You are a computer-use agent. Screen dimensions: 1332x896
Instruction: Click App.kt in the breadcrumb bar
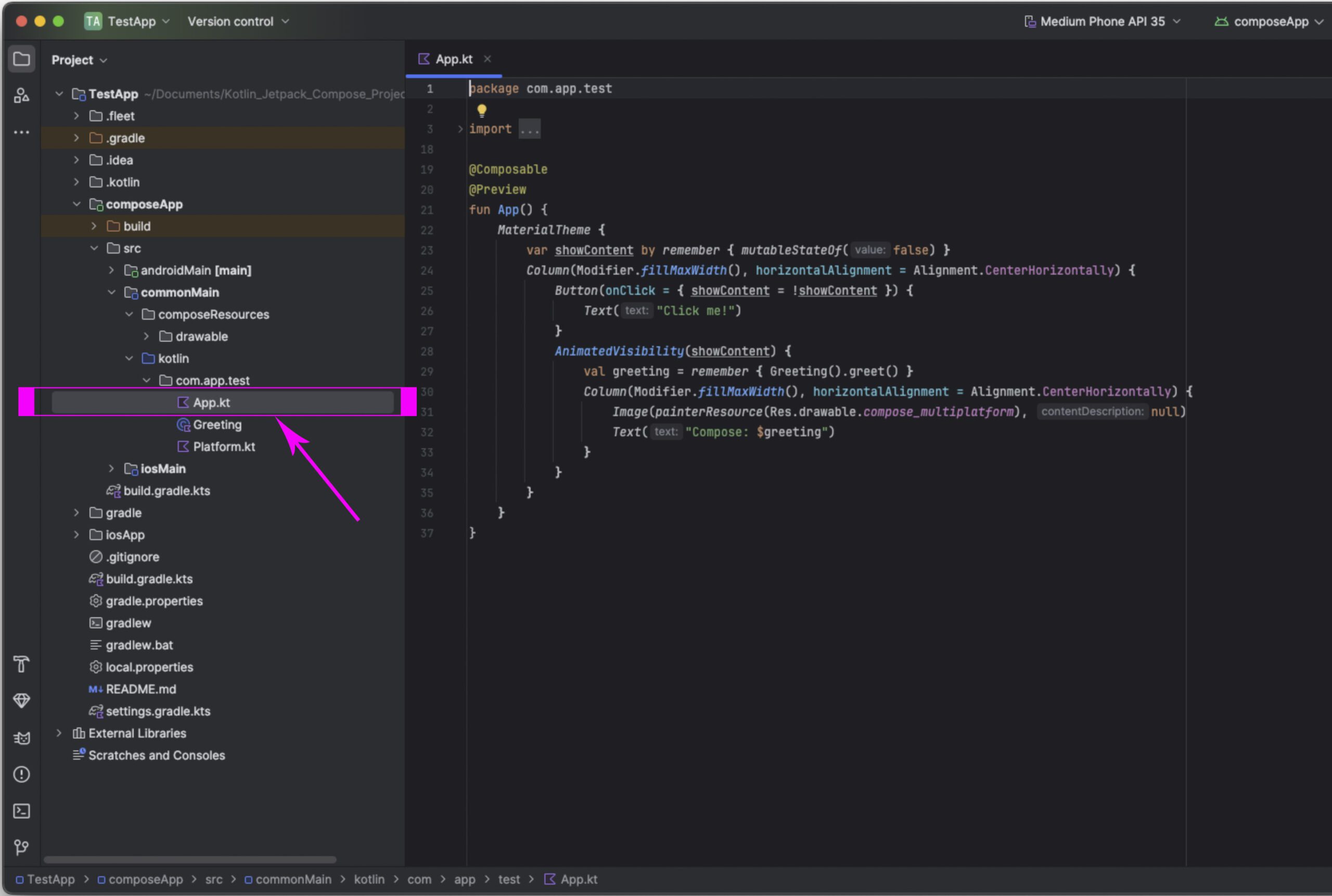[571, 879]
